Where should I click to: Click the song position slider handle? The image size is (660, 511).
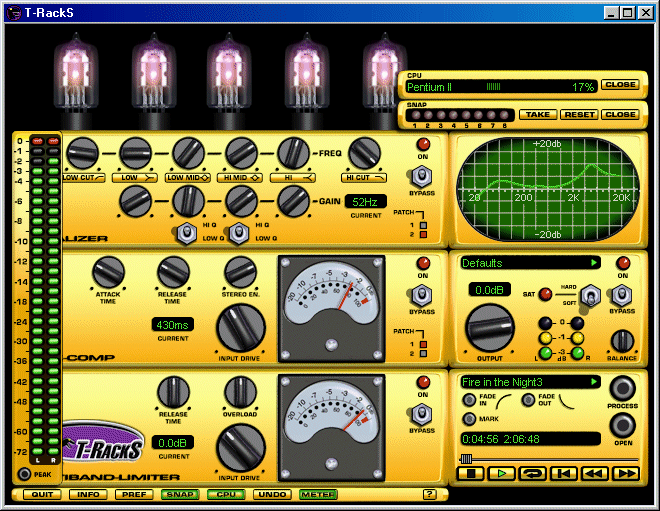[466, 459]
